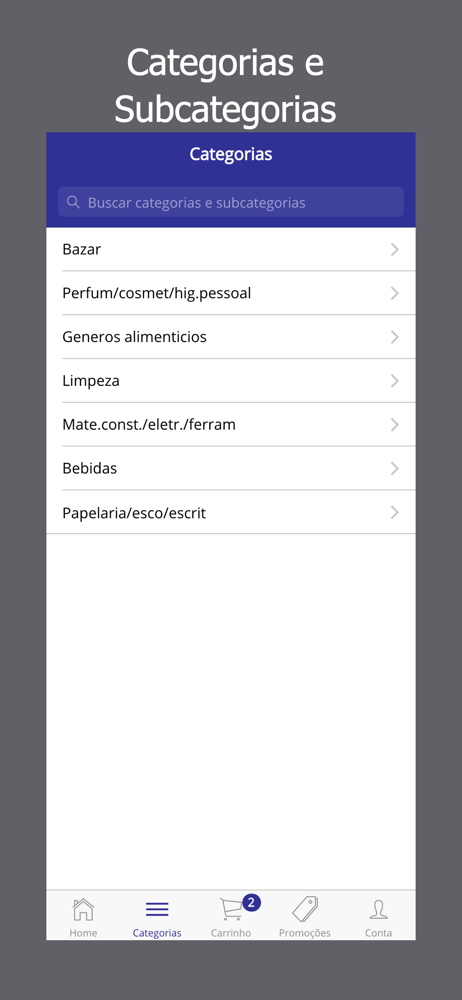Expand chevron next to Generos alimenticios
This screenshot has height=1000, width=462.
coord(395,337)
